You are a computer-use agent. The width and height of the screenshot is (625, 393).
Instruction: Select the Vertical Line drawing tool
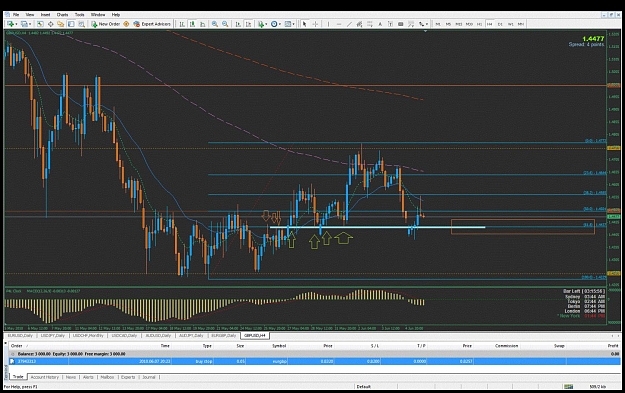tap(328, 24)
